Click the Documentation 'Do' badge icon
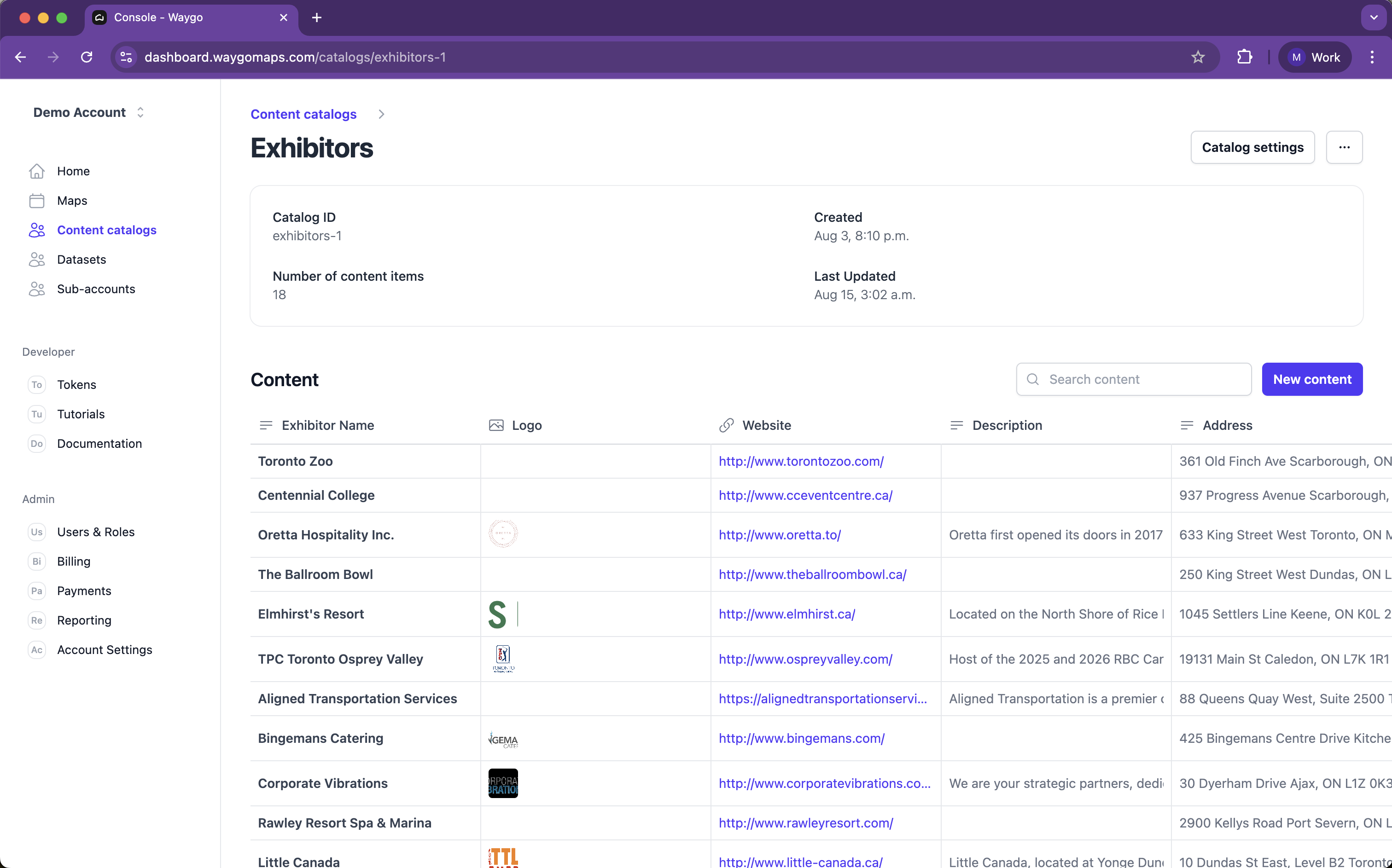 point(37,444)
